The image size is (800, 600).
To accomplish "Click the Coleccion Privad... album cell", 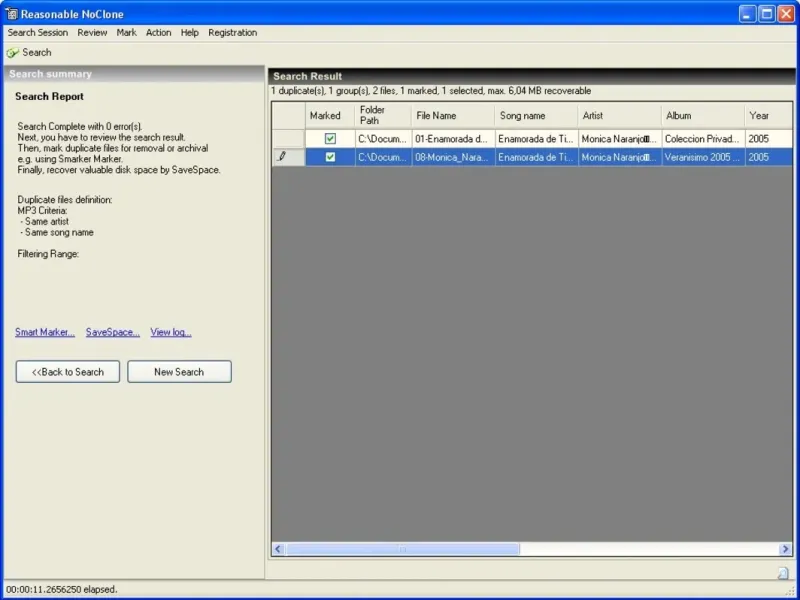I will pos(703,138).
